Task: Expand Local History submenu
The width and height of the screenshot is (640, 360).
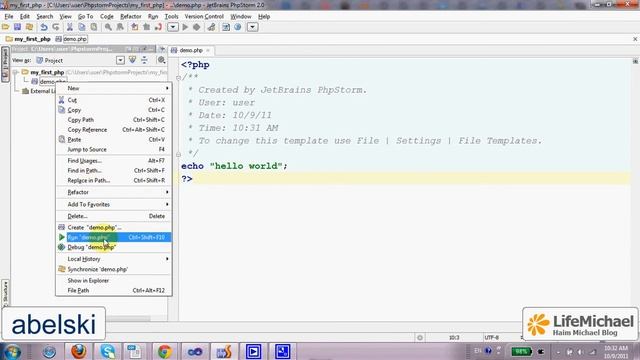Action: (114, 259)
